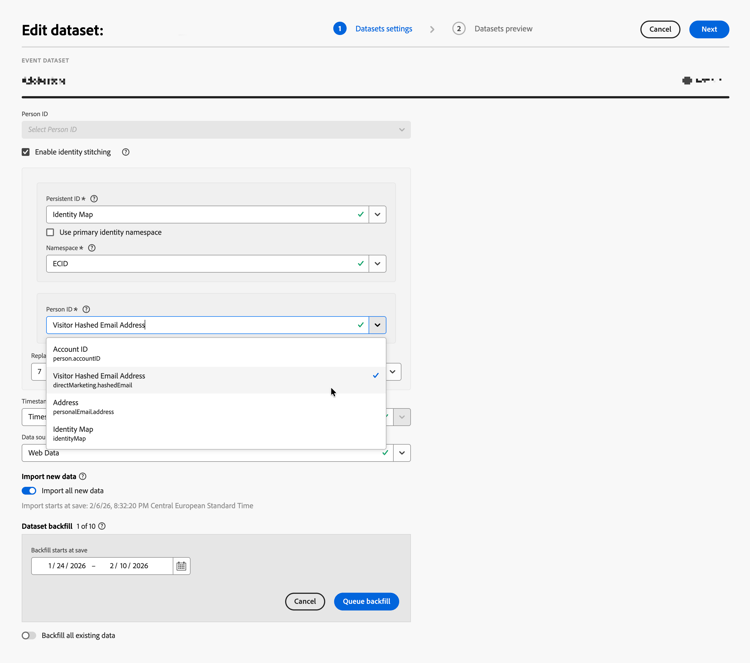The width and height of the screenshot is (750, 663).
Task: Uncheck Enable identity stitching checkbox
Action: [x=26, y=152]
